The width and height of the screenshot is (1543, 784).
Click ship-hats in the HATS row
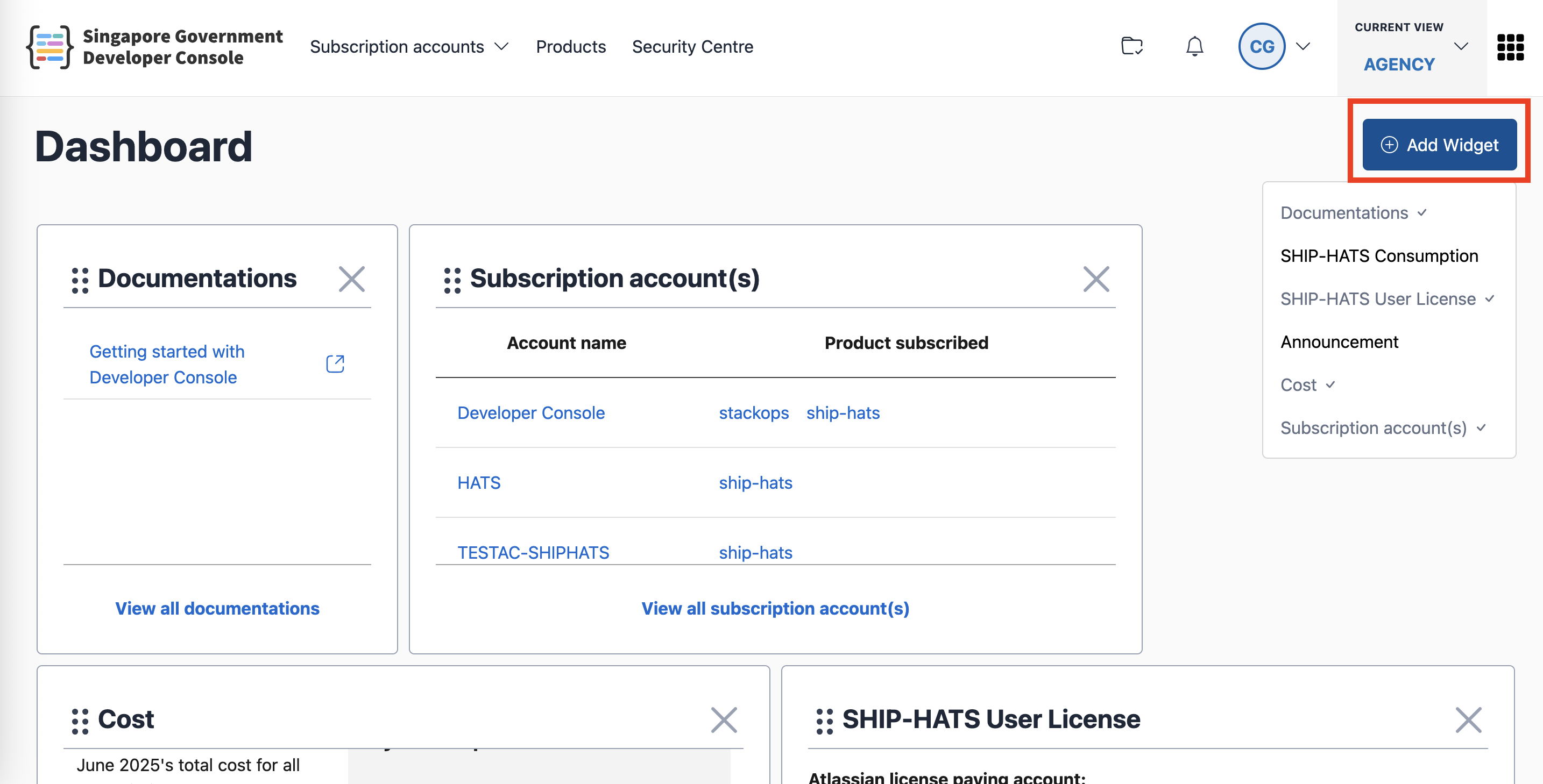755,482
